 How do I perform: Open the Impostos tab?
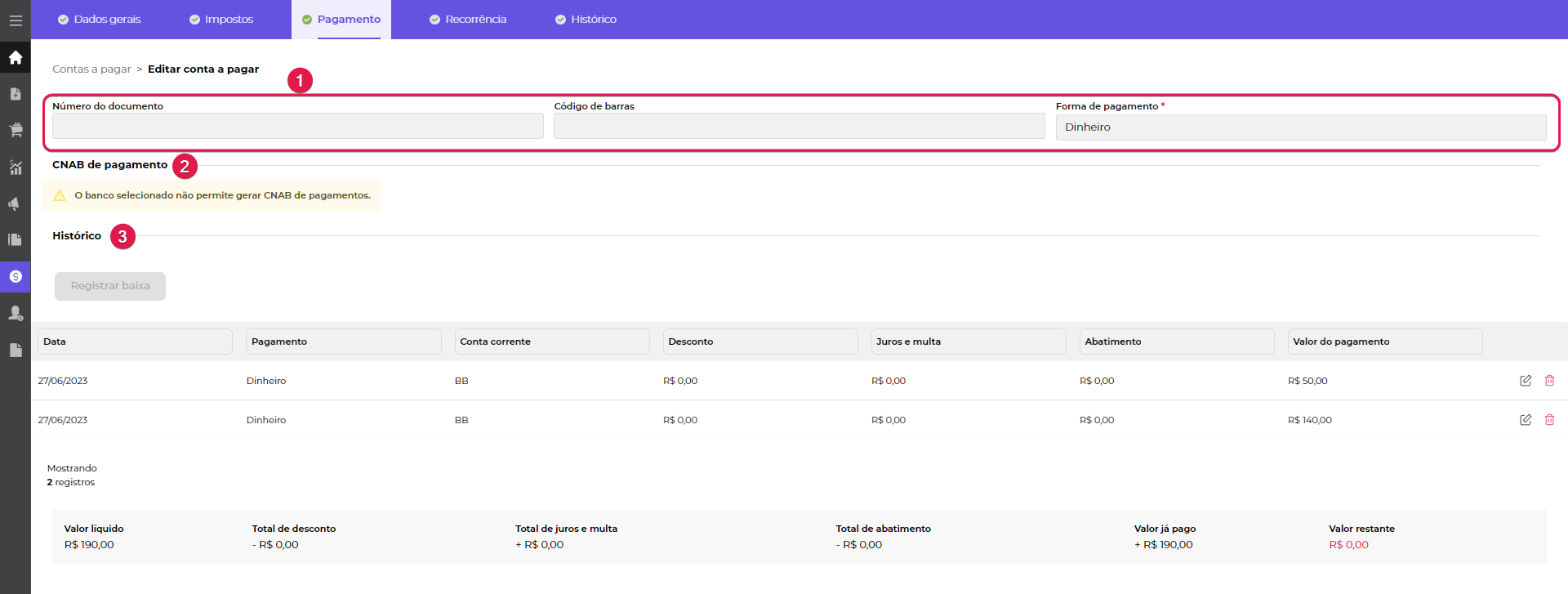click(x=221, y=20)
